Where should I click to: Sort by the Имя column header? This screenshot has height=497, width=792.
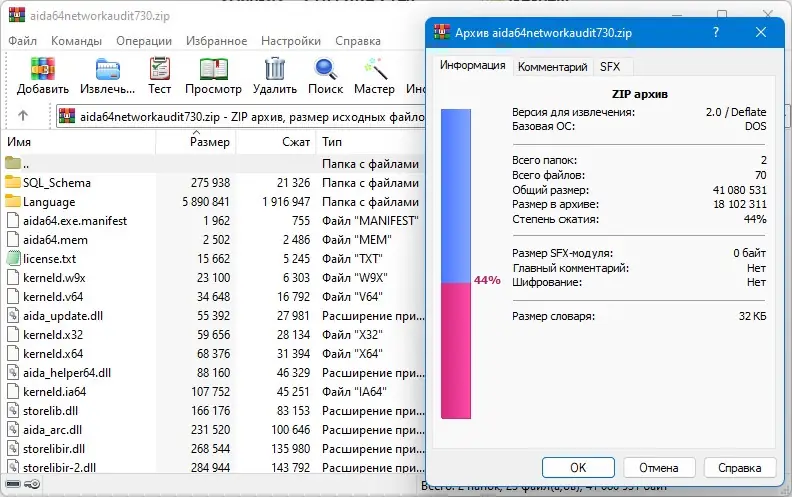click(80, 142)
